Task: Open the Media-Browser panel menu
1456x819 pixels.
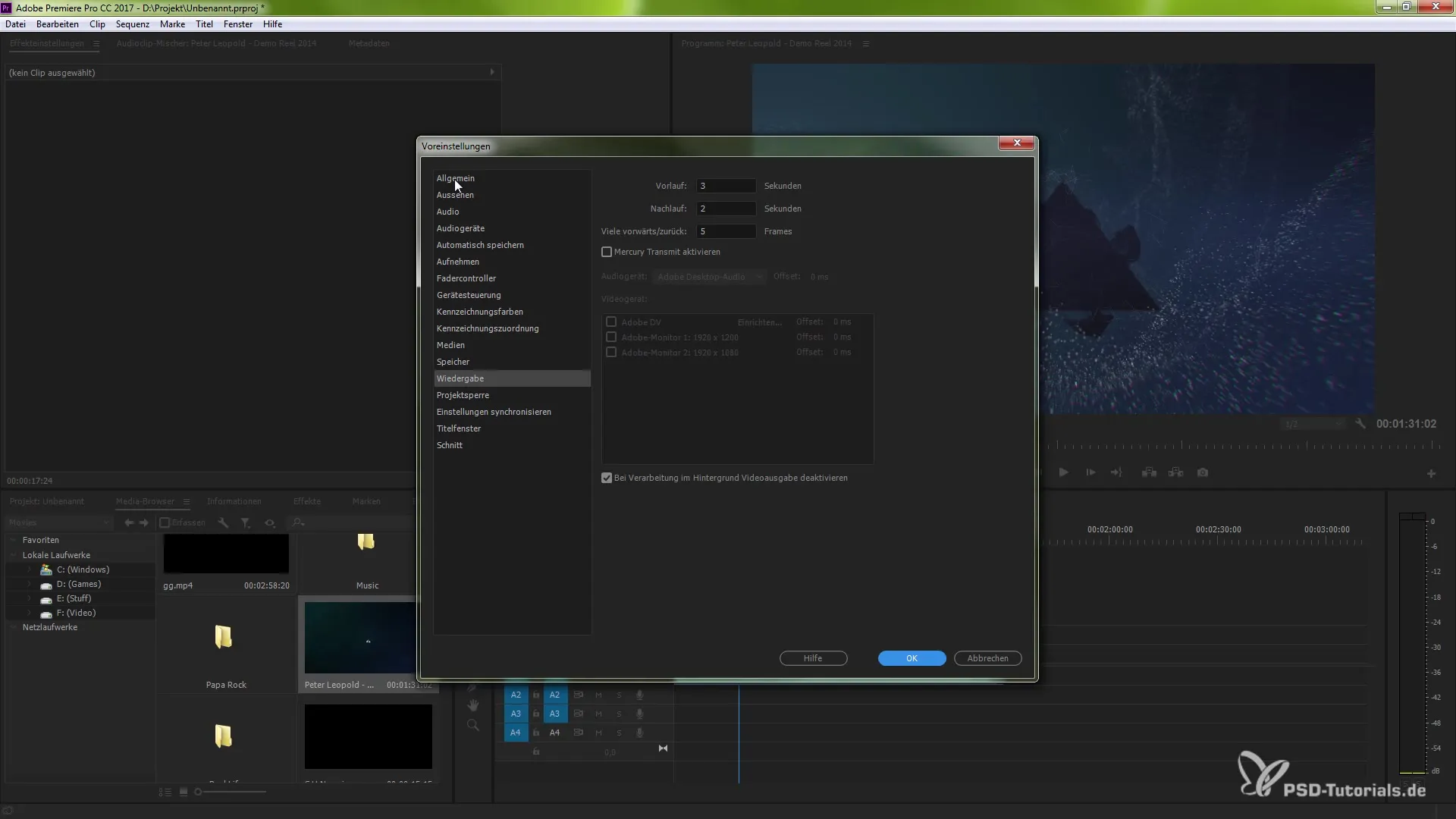Action: [x=187, y=501]
